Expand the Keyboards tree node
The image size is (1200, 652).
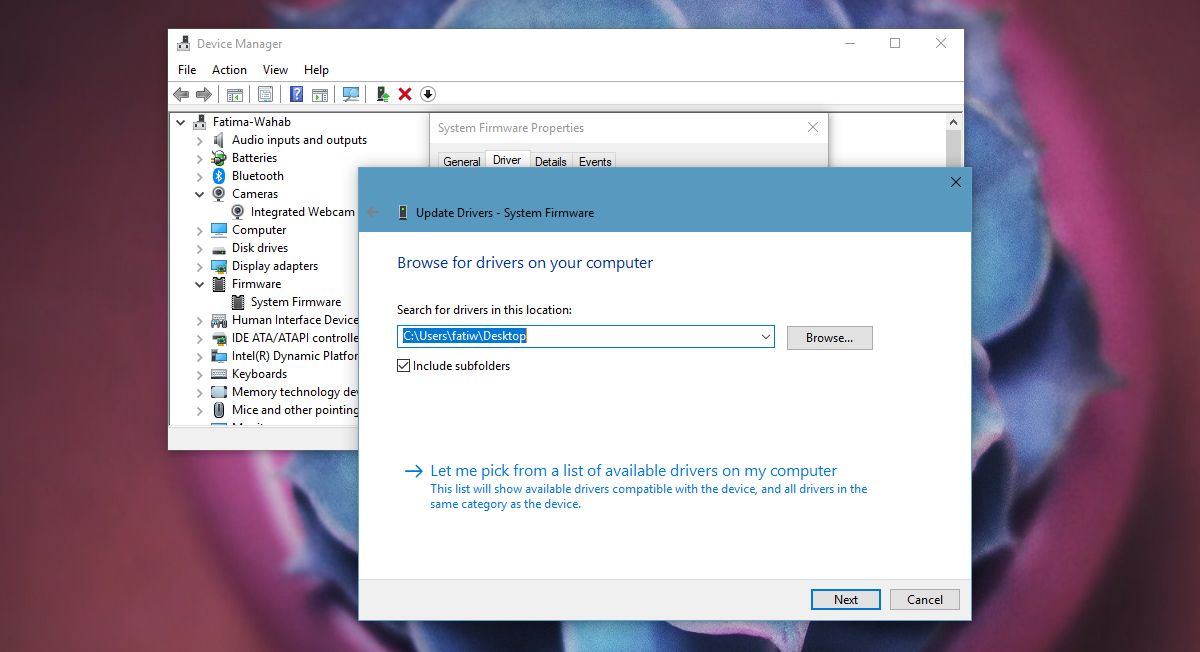click(x=200, y=374)
